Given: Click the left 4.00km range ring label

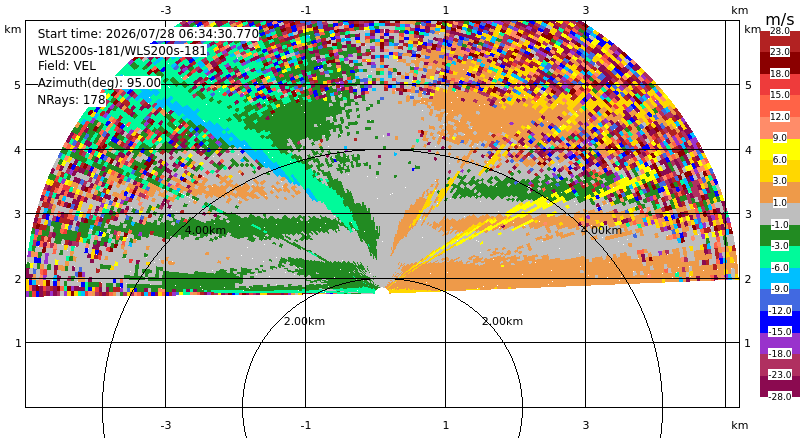Looking at the screenshot, I should pos(205,230).
